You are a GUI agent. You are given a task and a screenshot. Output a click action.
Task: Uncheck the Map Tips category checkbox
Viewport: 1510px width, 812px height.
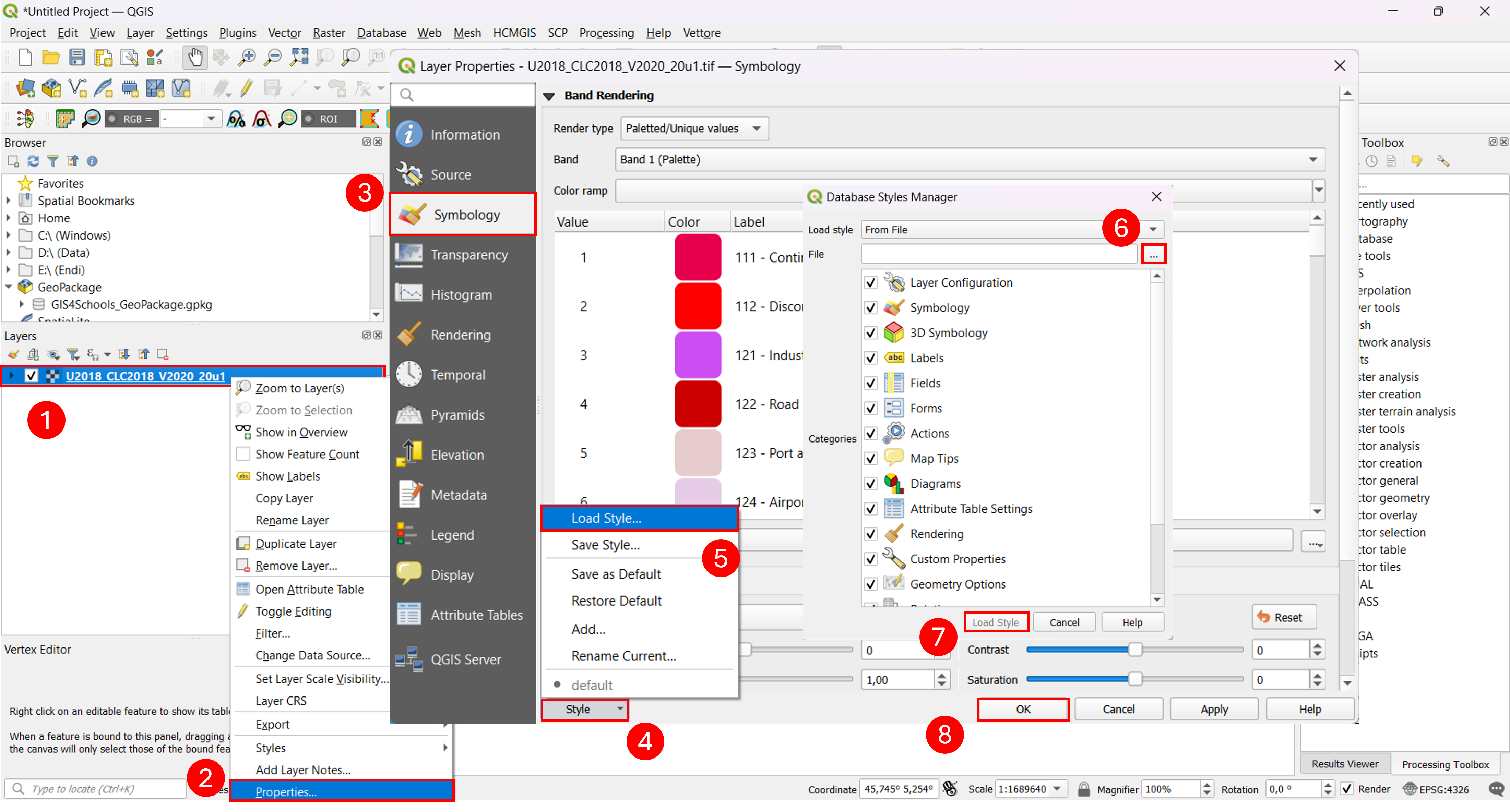[x=870, y=459]
